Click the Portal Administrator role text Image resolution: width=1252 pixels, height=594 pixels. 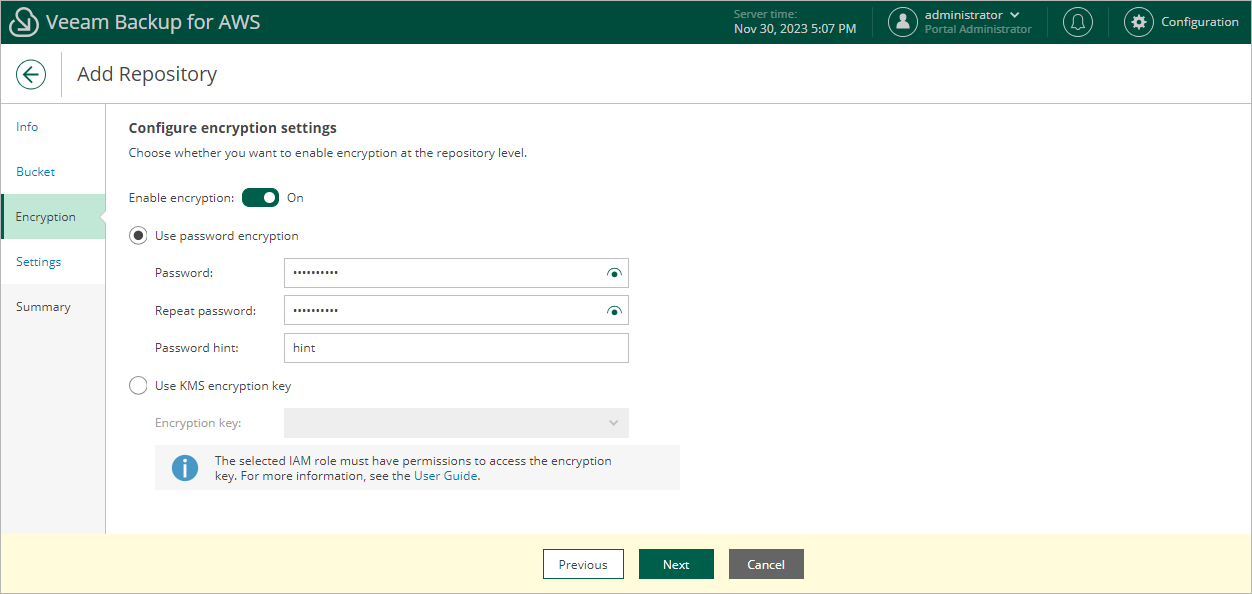(978, 30)
